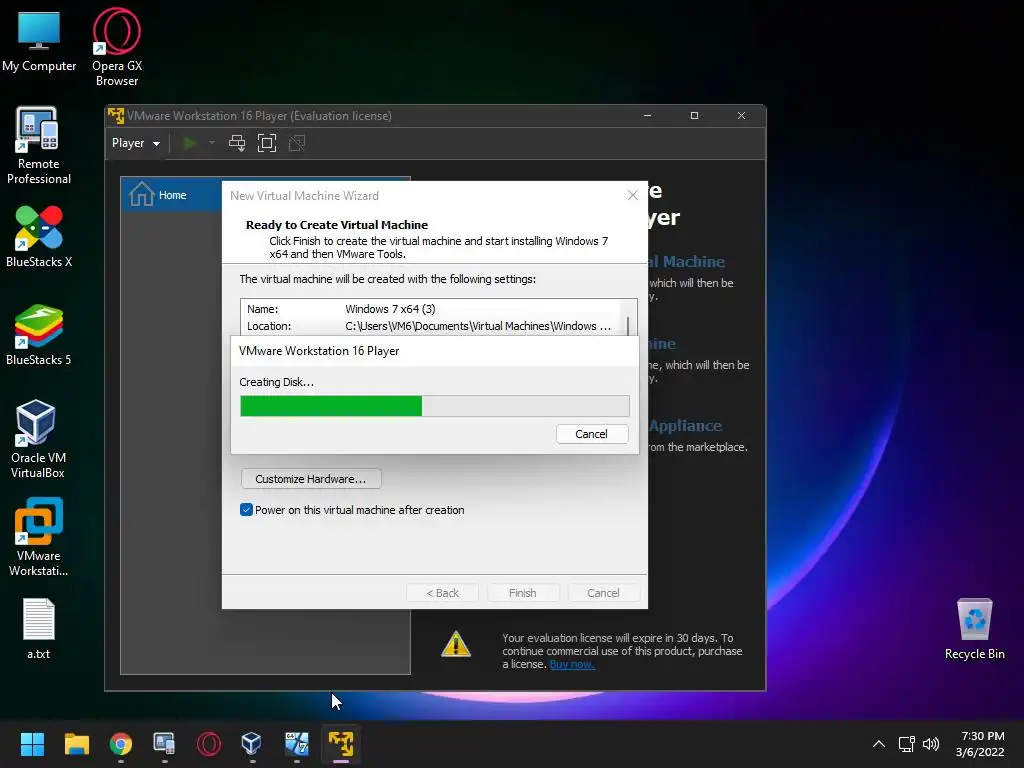Open My Computer desktop icon

coord(39,42)
